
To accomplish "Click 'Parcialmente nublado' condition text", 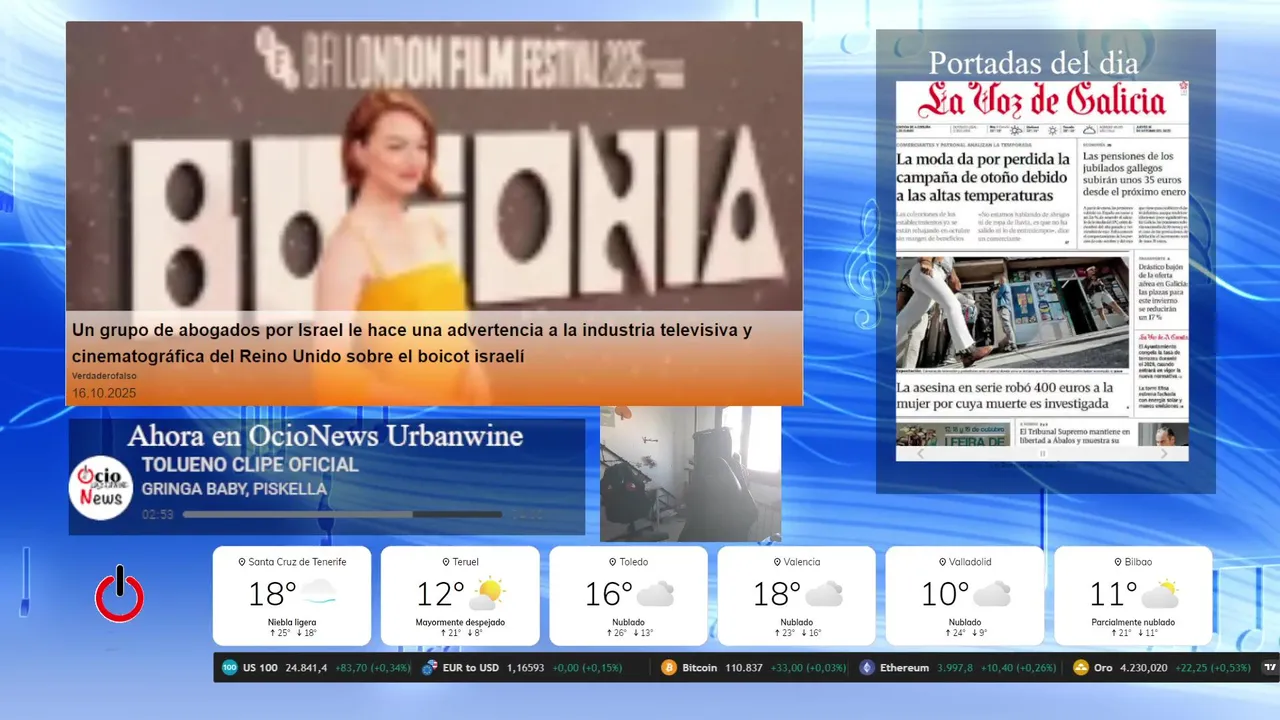I will tap(1133, 622).
